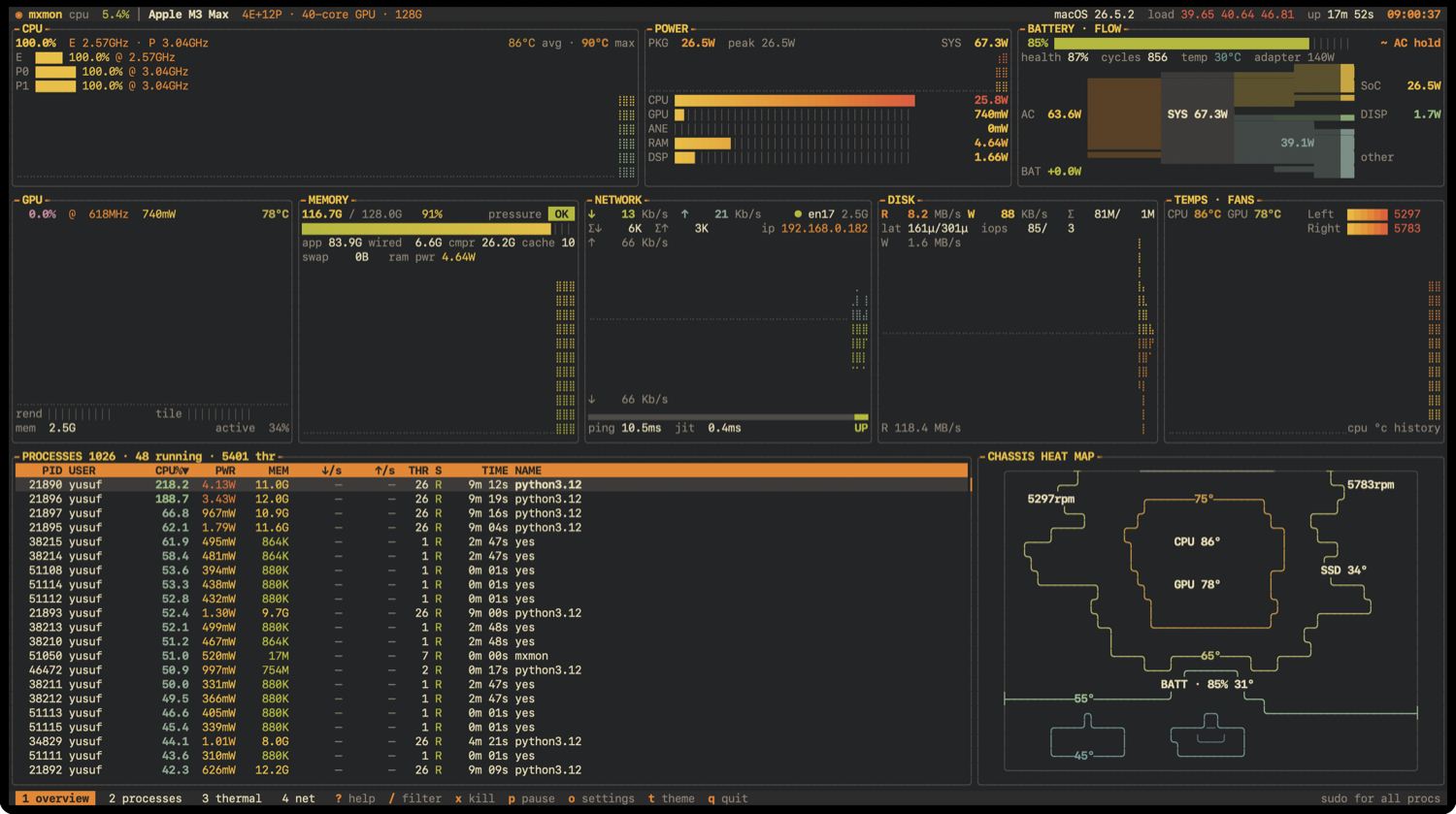Click the P0 cluster usage bar
This screenshot has width=1456, height=814.
pos(55,72)
